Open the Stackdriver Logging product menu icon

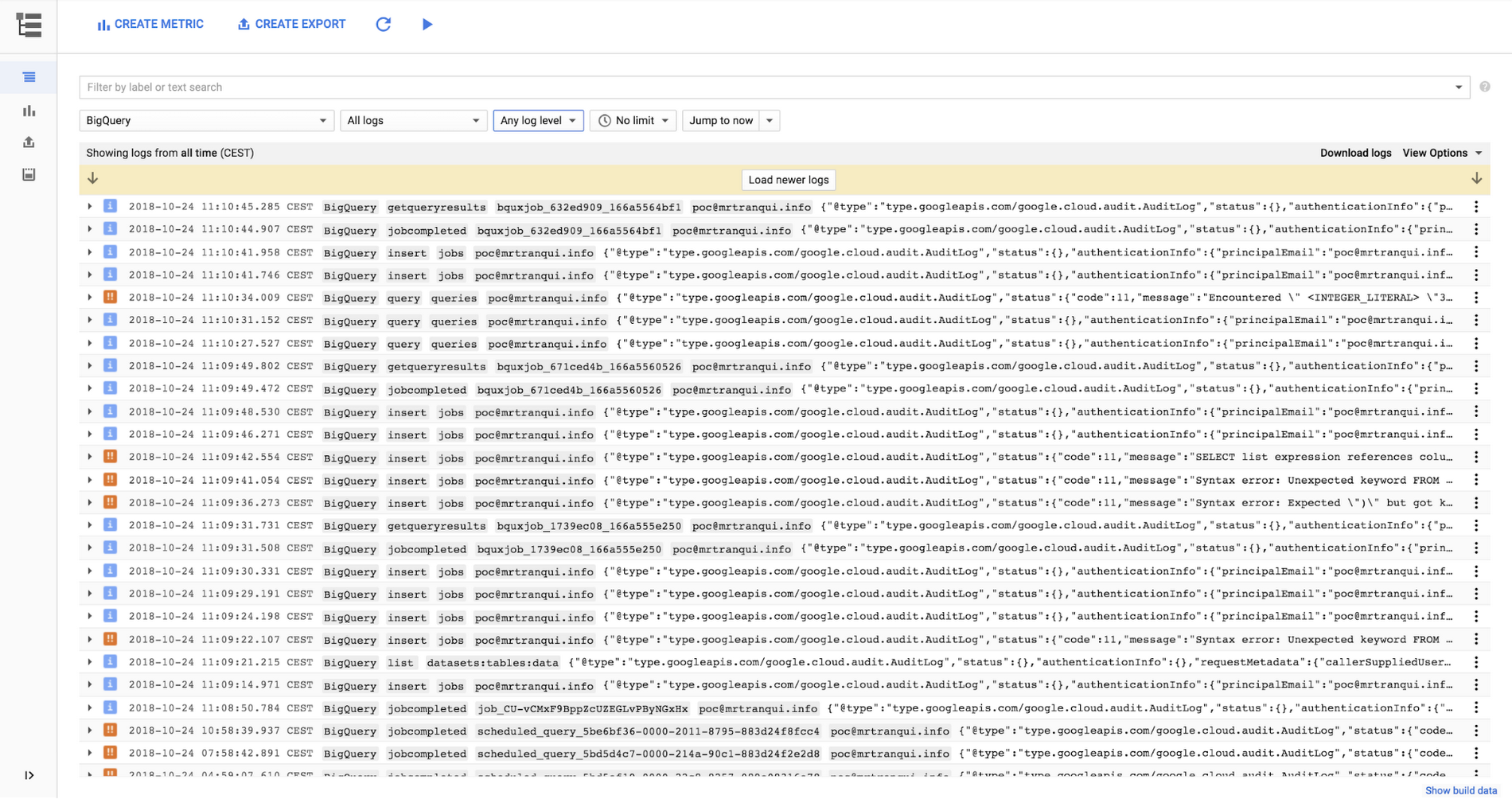click(x=29, y=25)
